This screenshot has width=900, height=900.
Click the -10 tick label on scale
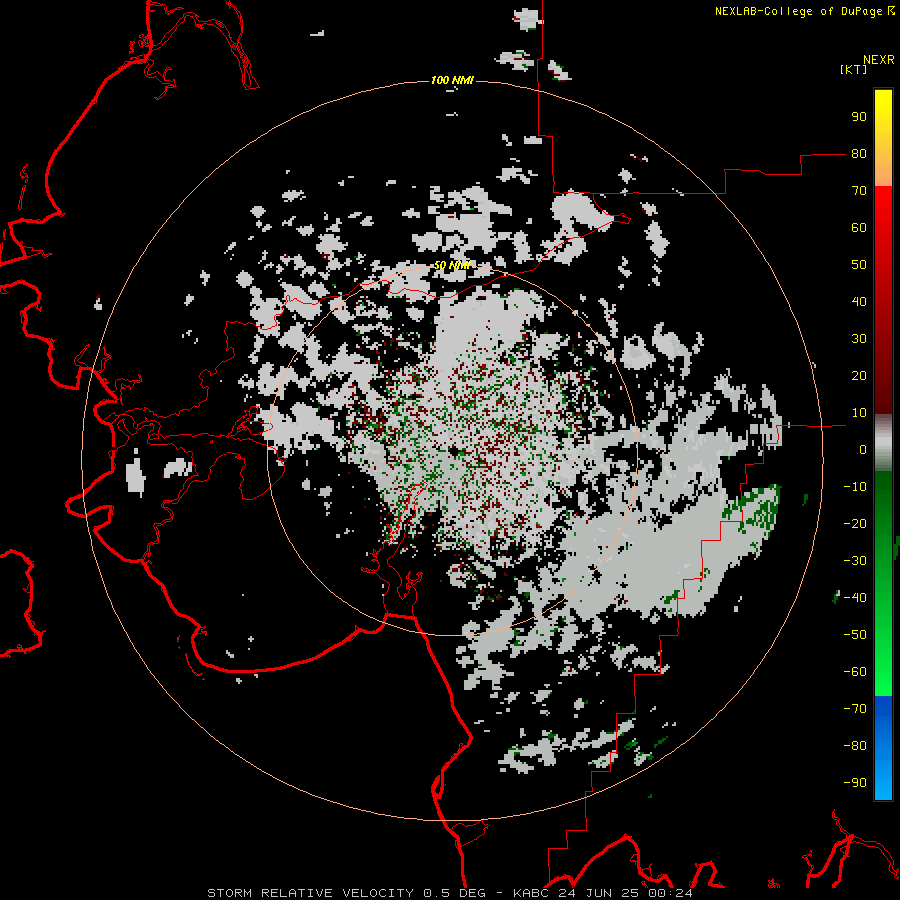(855, 487)
